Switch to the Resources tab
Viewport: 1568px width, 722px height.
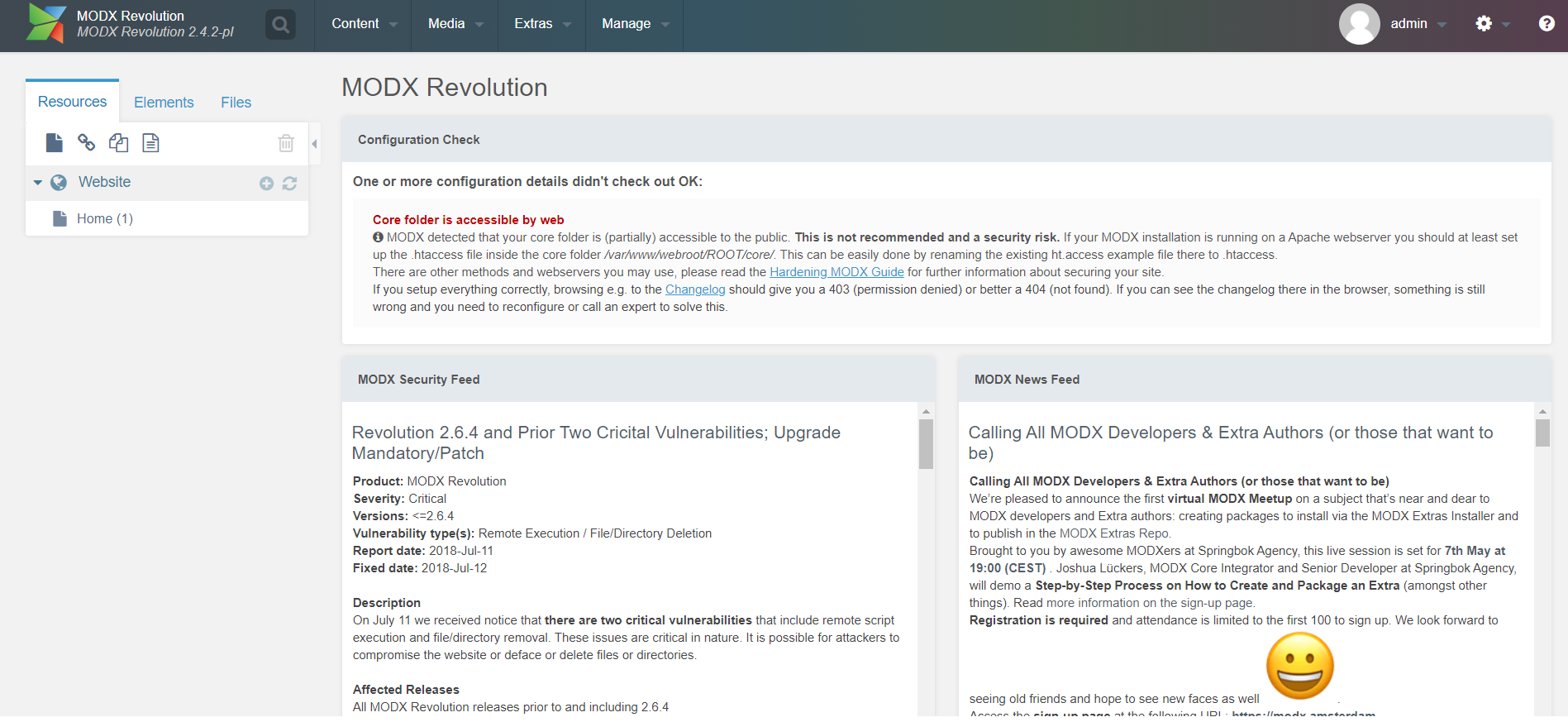coord(72,102)
